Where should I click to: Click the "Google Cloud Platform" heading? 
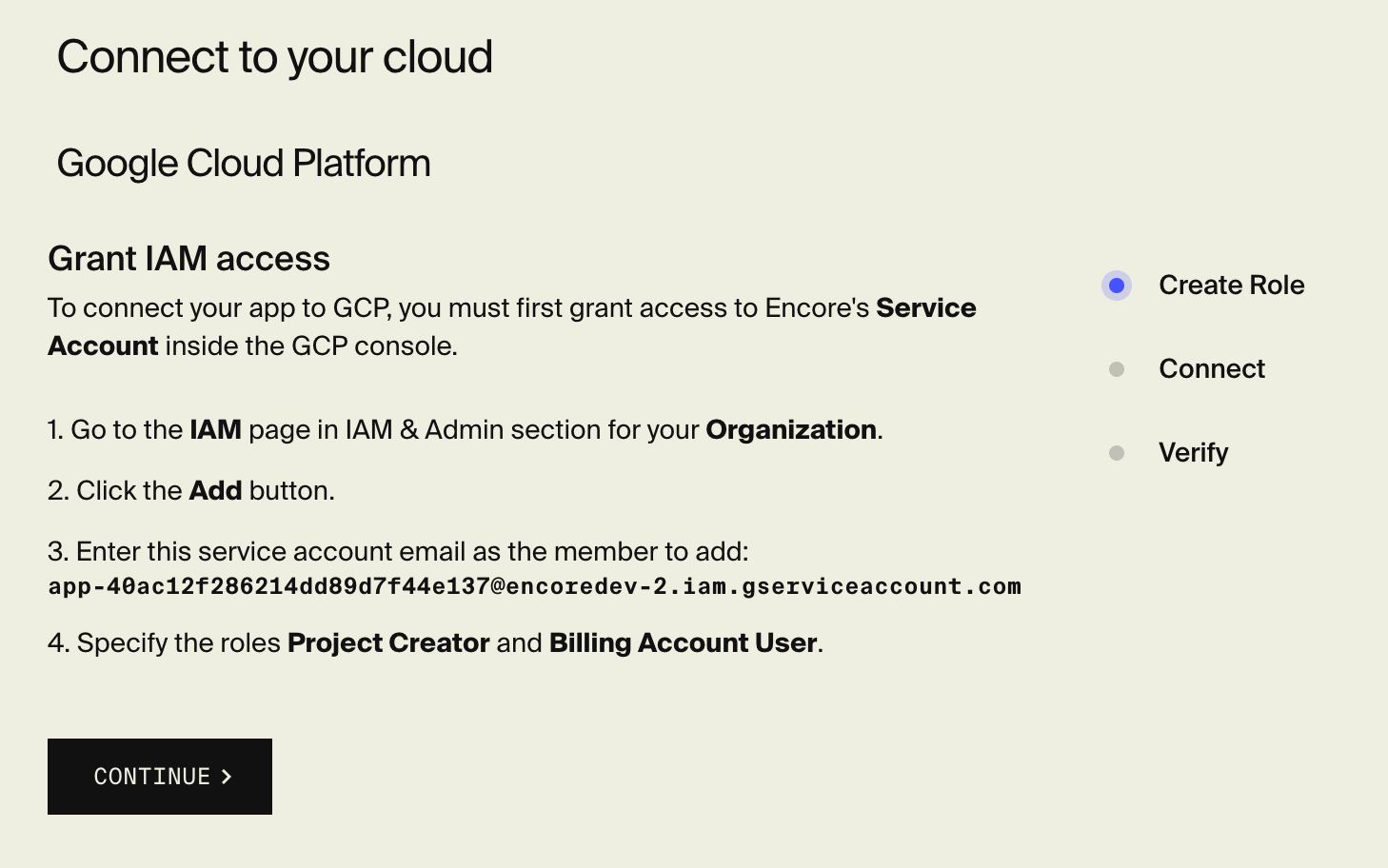(x=244, y=164)
